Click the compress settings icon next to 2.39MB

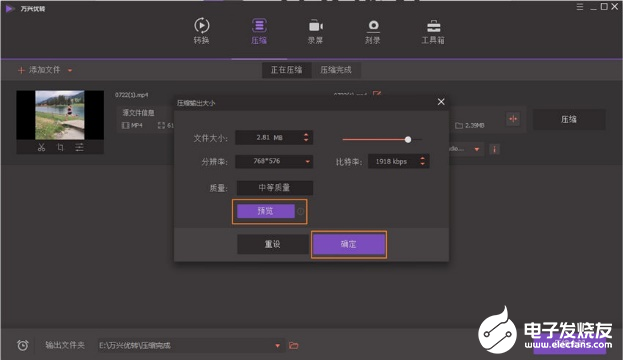click(x=513, y=119)
